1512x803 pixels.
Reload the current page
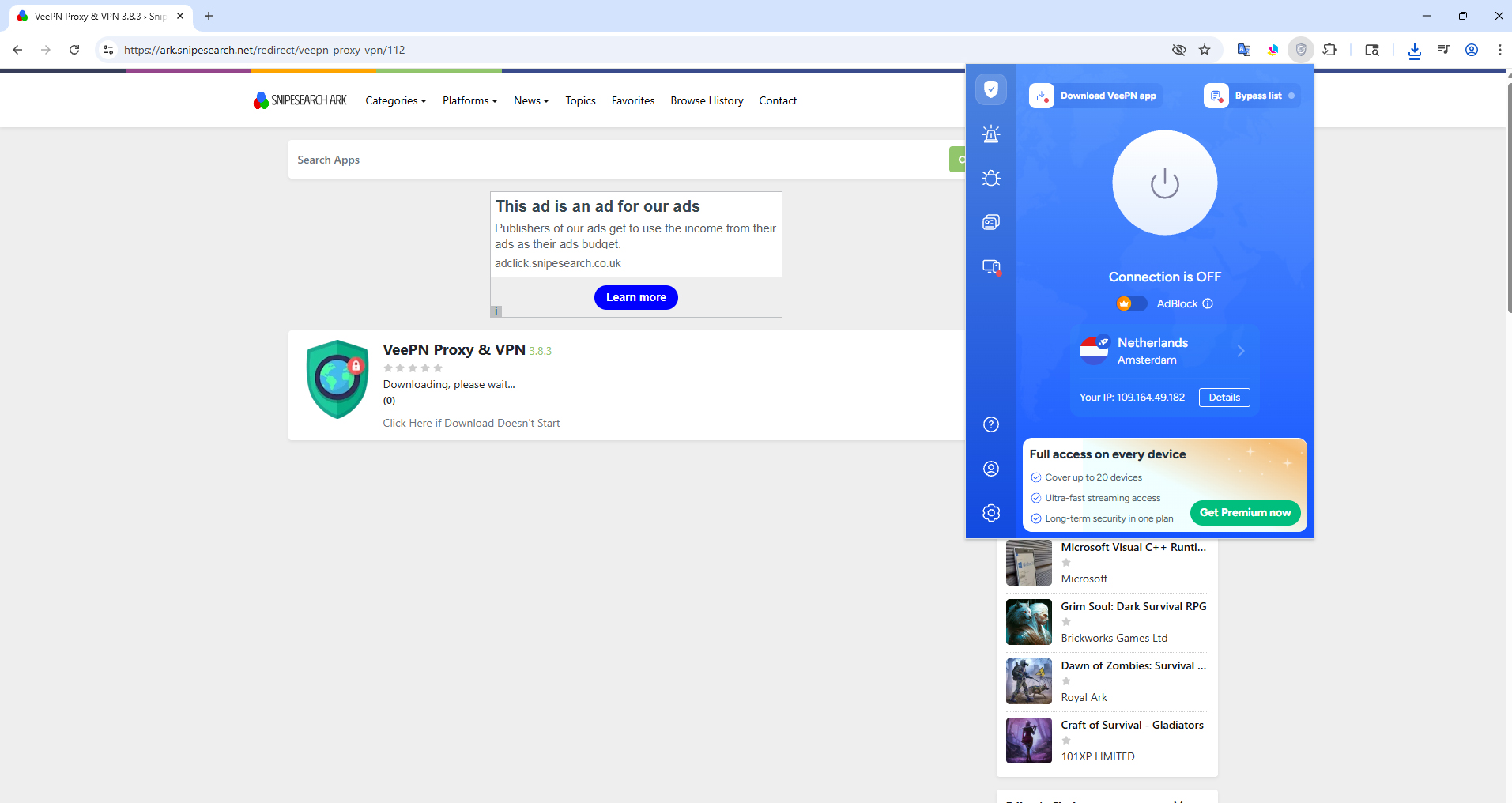(74, 50)
